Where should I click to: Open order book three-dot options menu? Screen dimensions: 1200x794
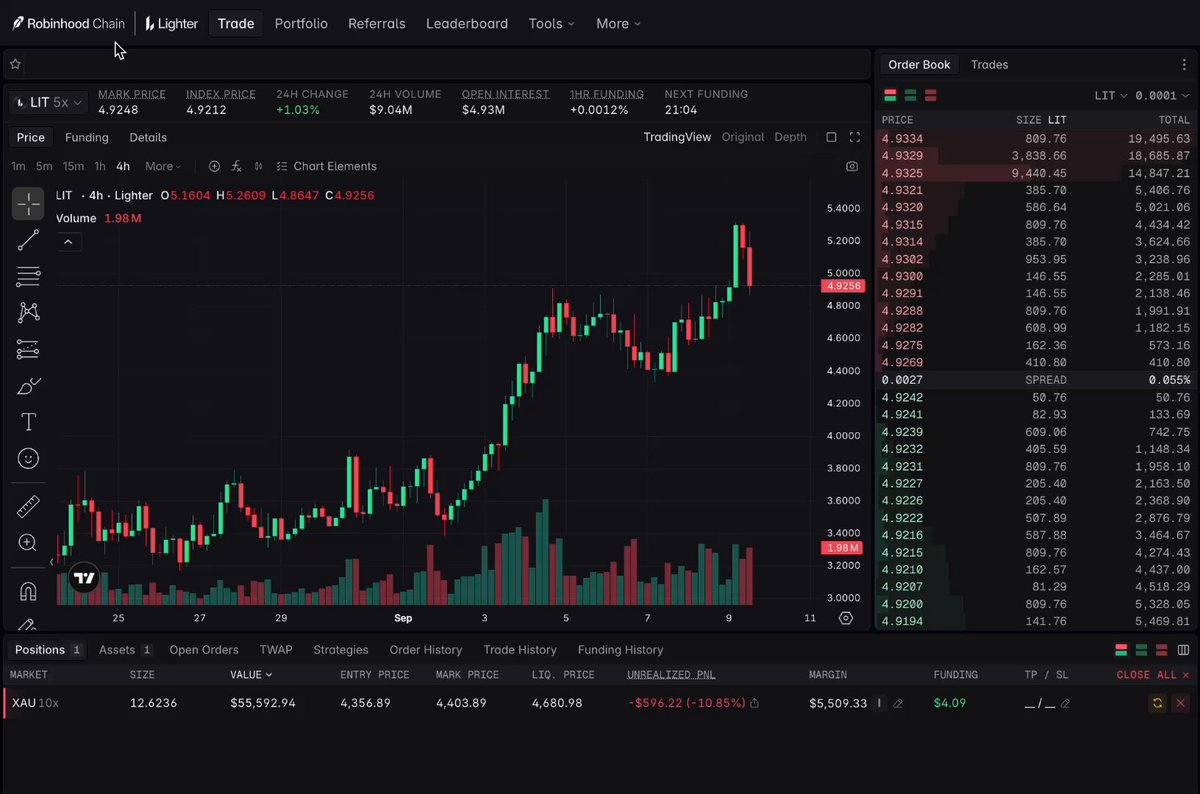(x=1185, y=65)
